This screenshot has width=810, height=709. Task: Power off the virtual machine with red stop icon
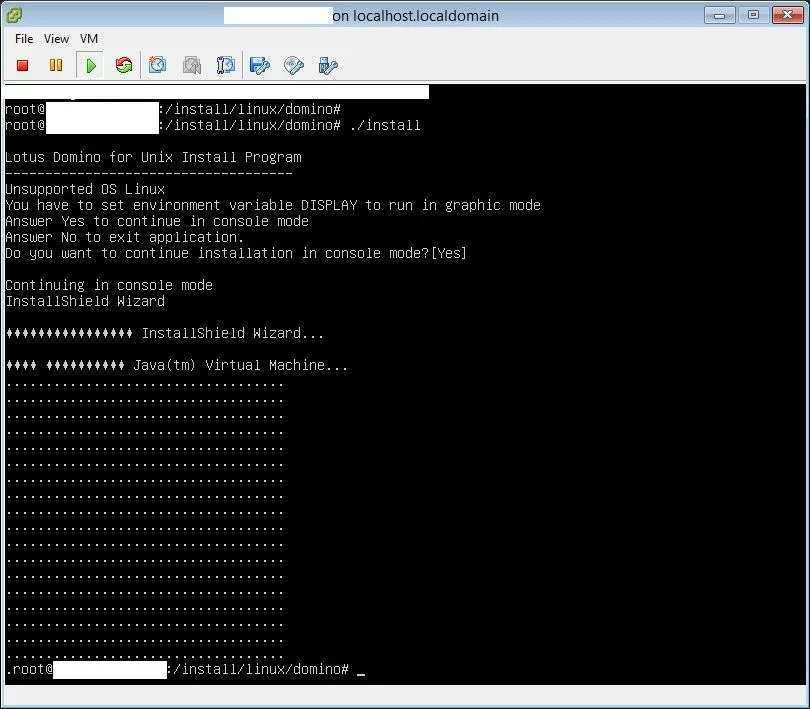(23, 66)
